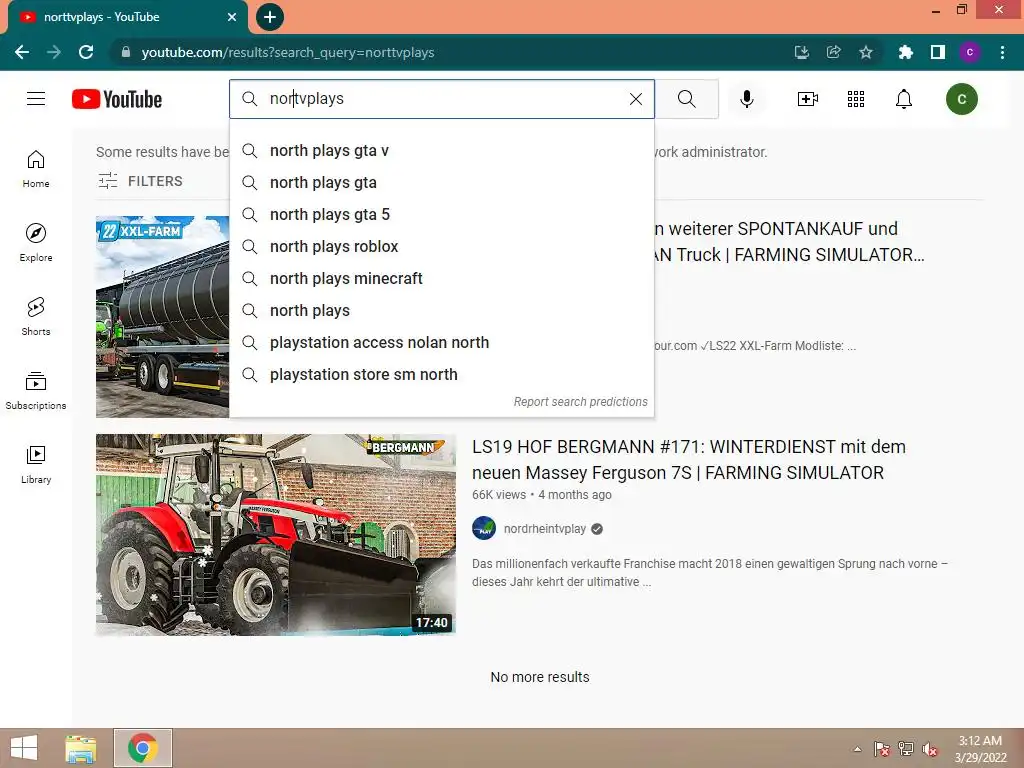Open Explore in the sidebar

(x=36, y=243)
